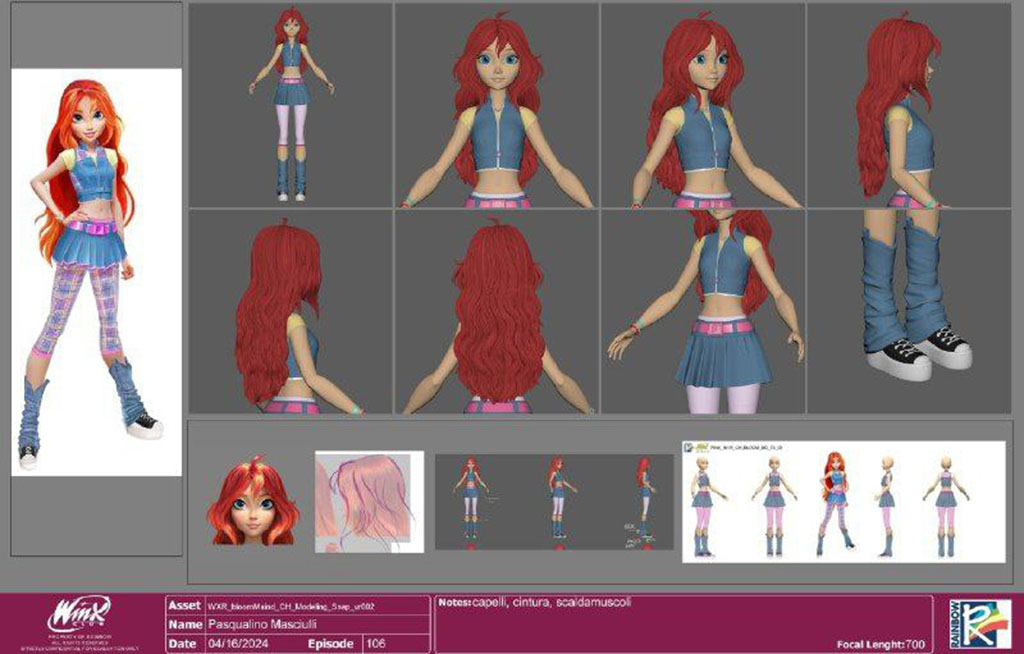Open the leg warmers and sneakers close-up
Screen dimensions: 1024x654
point(909,312)
